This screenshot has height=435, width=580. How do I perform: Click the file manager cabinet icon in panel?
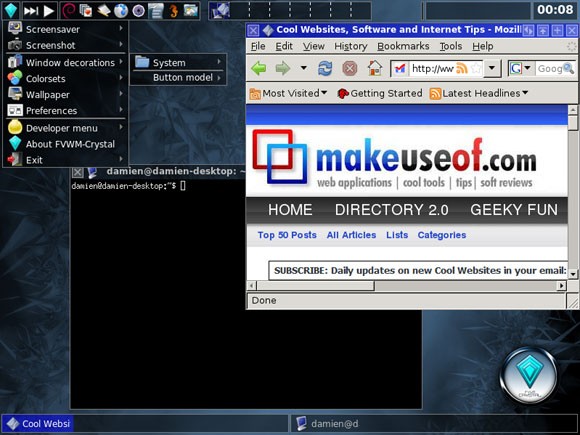click(156, 11)
